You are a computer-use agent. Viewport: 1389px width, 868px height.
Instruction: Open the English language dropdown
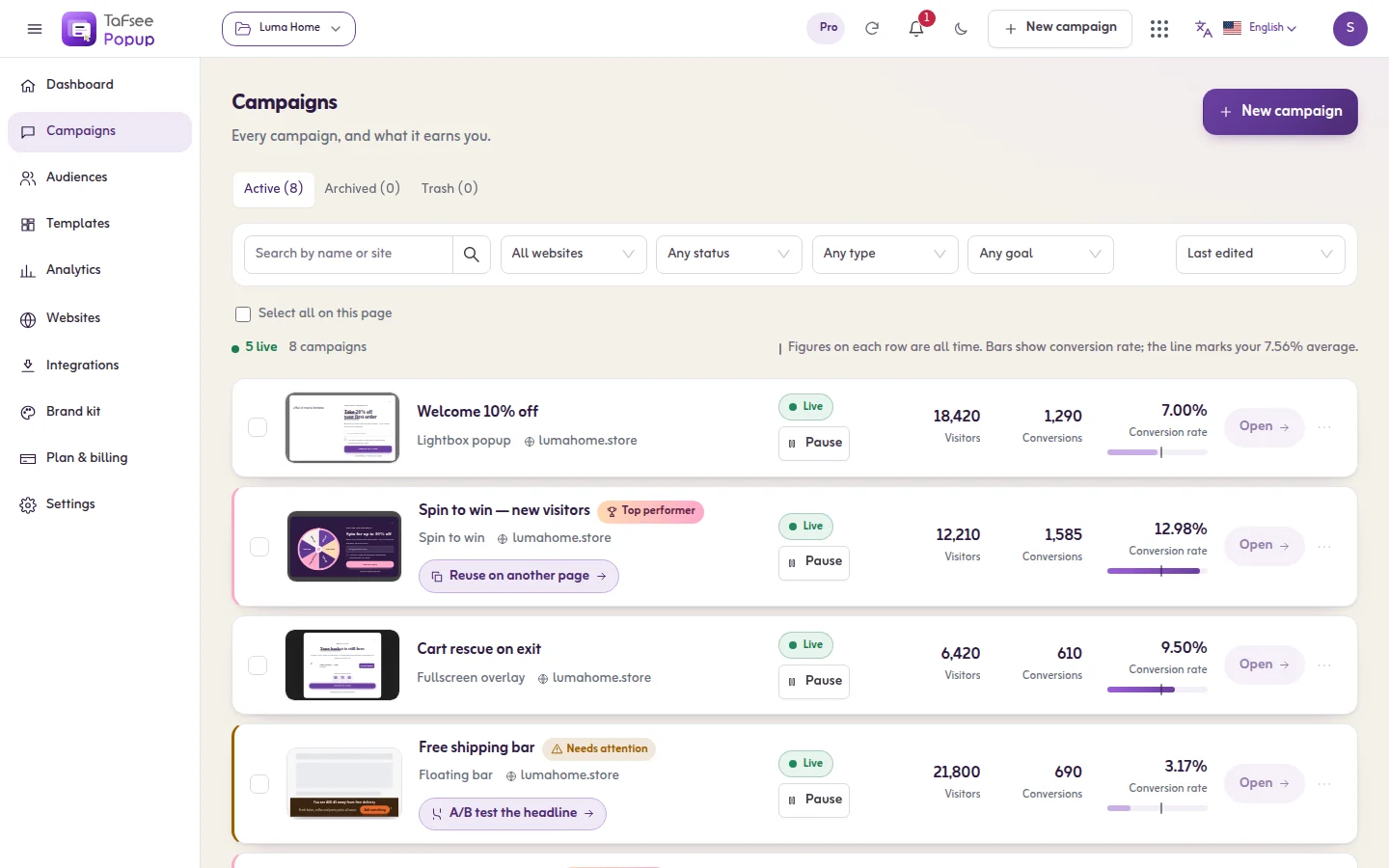pyautogui.click(x=1260, y=28)
